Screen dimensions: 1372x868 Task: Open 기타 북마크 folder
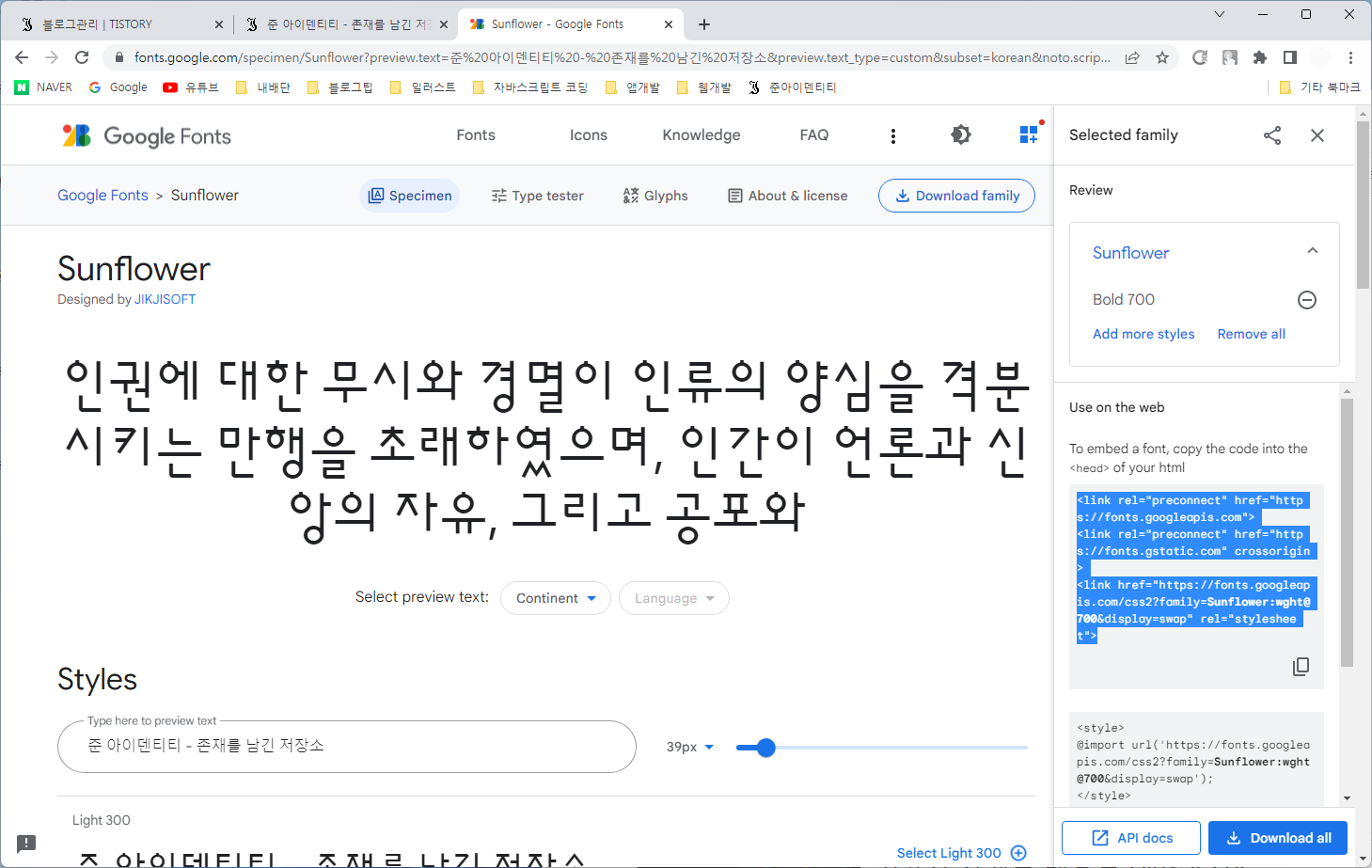click(1320, 87)
